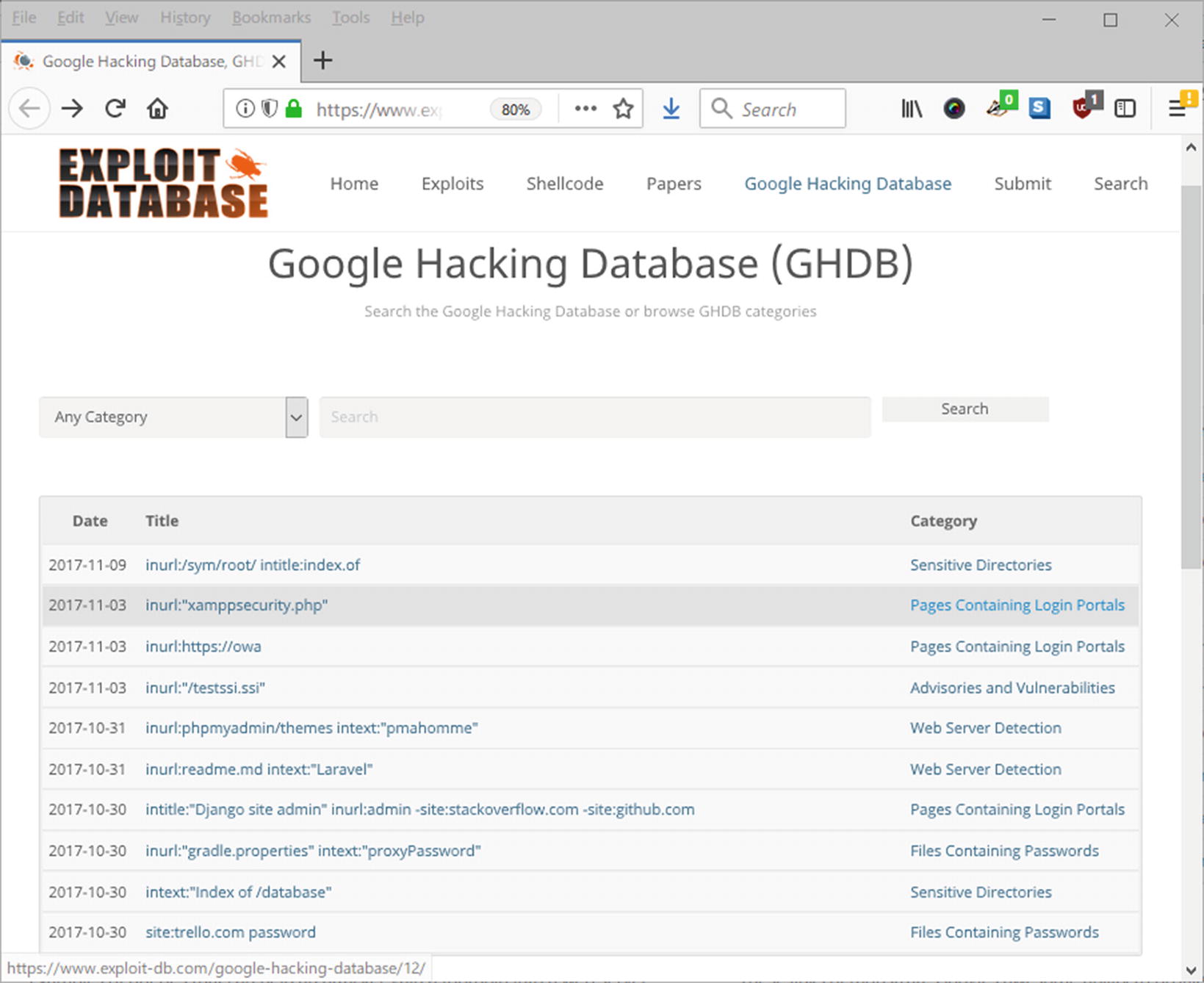This screenshot has height=983, width=1204.
Task: Open Exploits in site navigation
Action: click(x=453, y=184)
